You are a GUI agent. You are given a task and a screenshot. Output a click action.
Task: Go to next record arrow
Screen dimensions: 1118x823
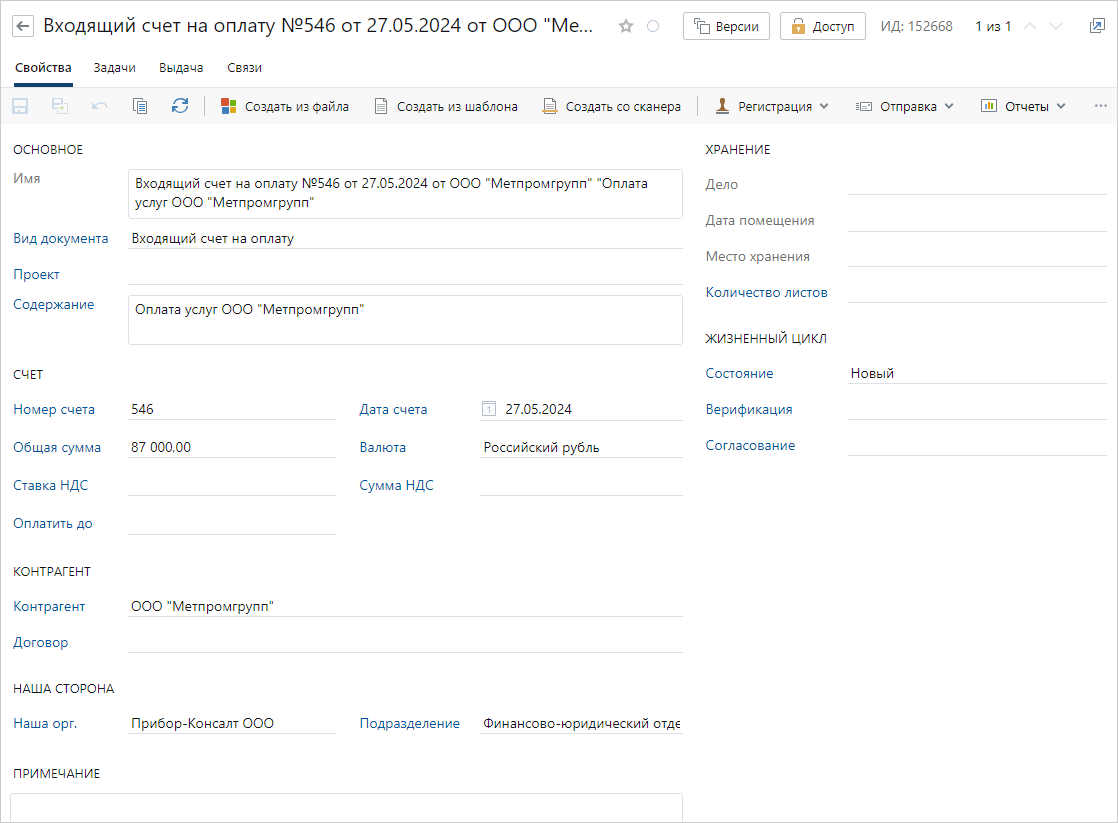1056,27
